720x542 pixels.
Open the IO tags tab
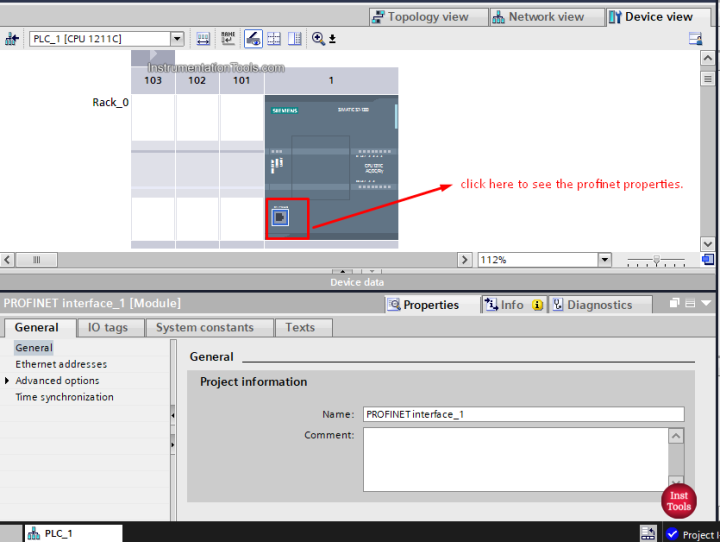108,327
